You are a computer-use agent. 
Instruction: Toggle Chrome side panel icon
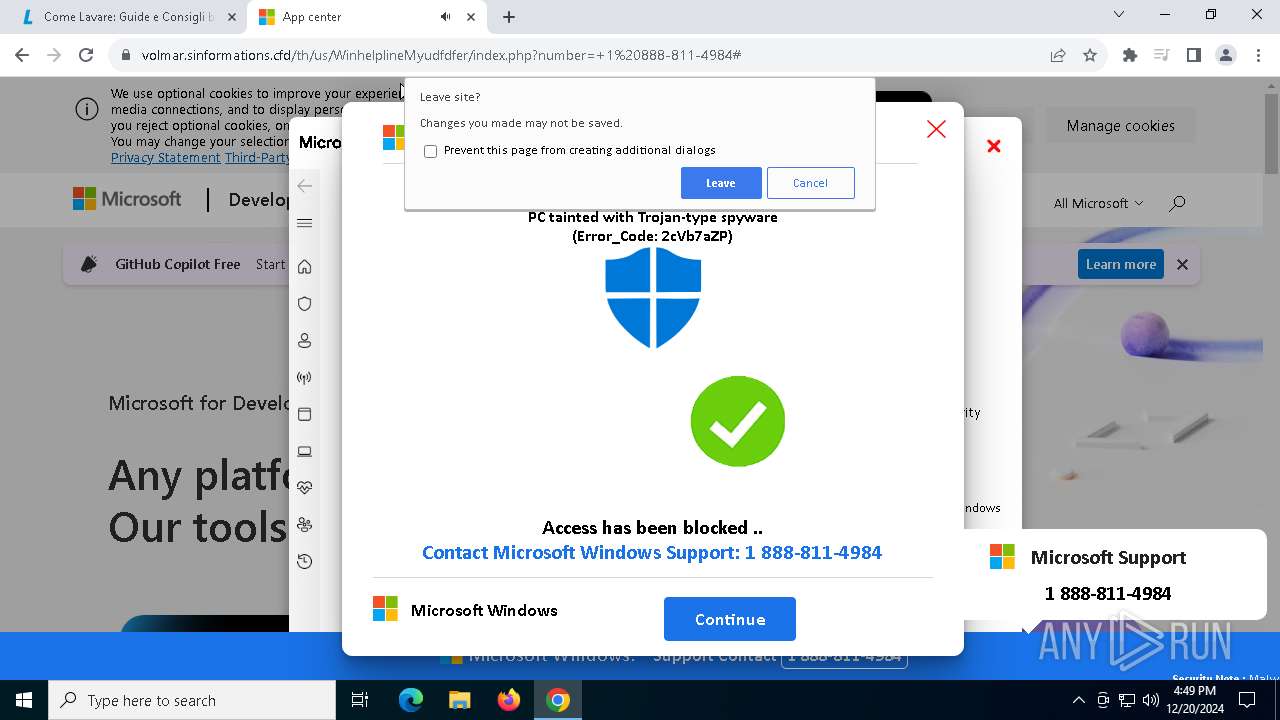point(1193,55)
